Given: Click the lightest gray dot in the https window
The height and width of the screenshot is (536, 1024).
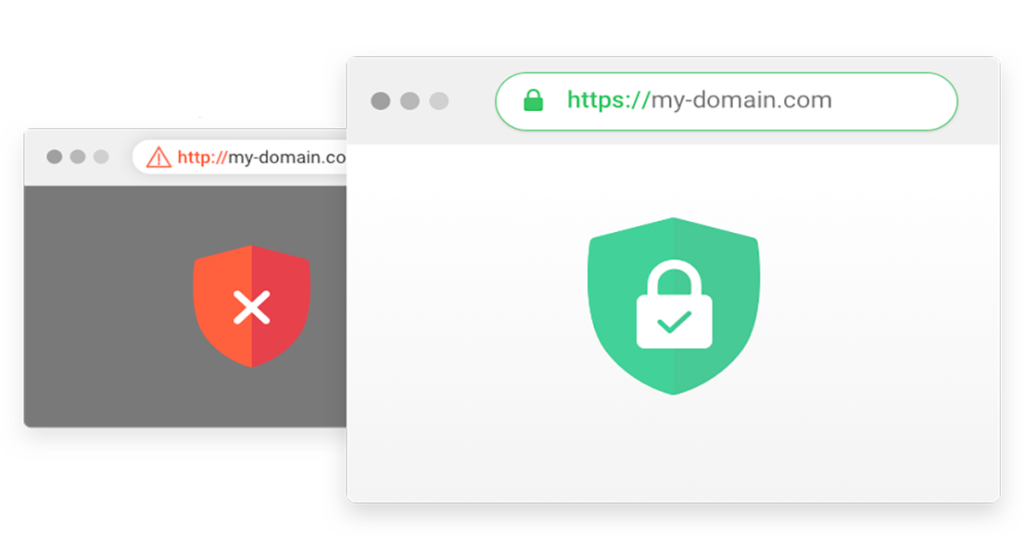Looking at the screenshot, I should click(x=439, y=101).
